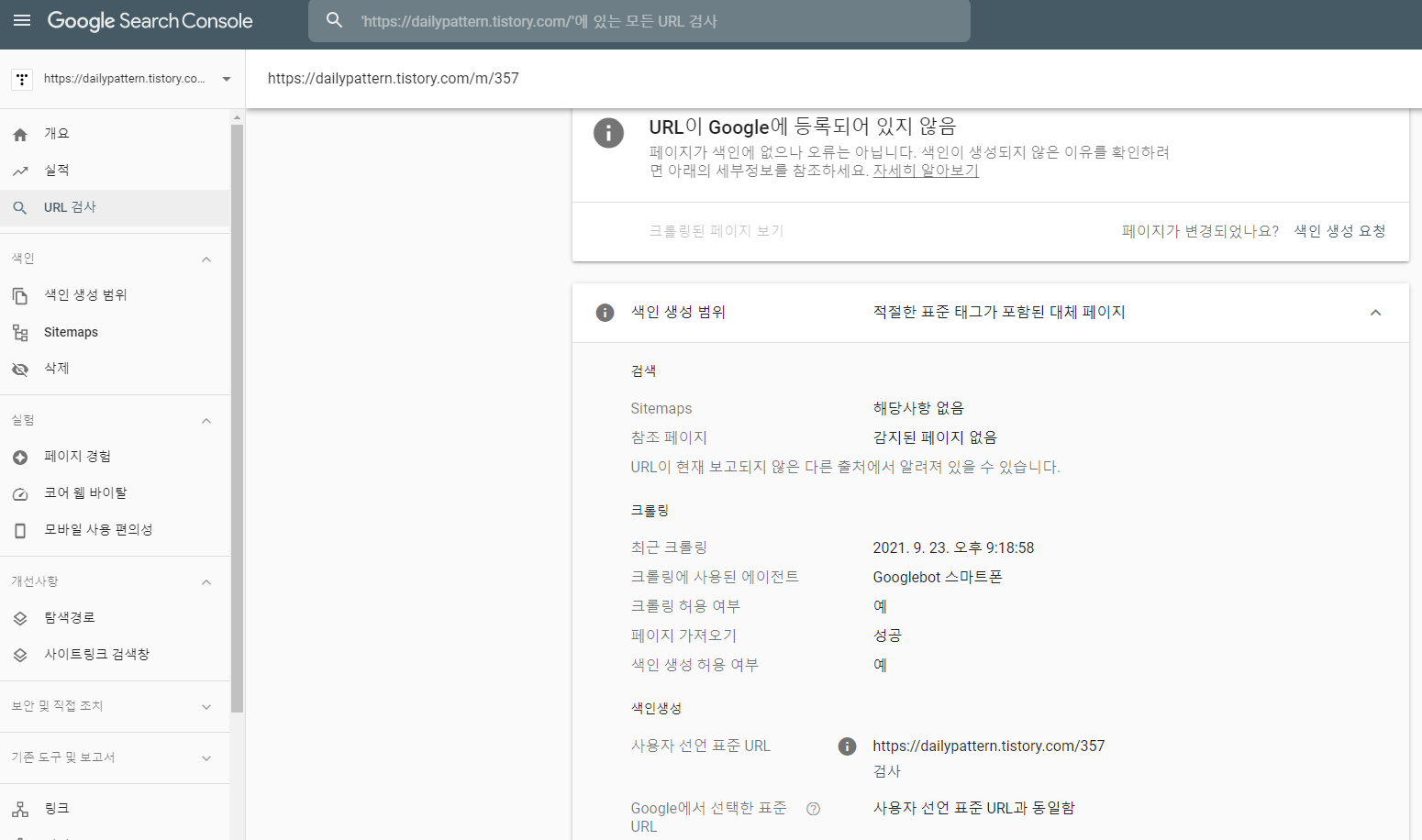Click the trend line icon beside 실적

[x=20, y=171]
